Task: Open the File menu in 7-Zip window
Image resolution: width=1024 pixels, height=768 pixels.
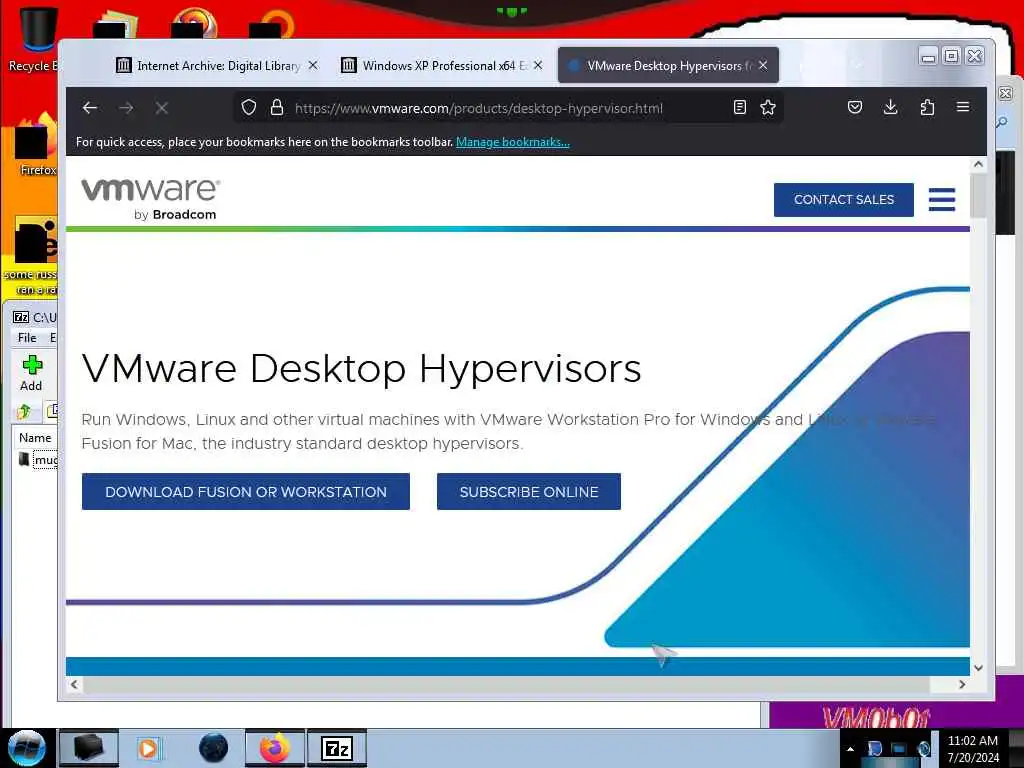Action: [27, 338]
